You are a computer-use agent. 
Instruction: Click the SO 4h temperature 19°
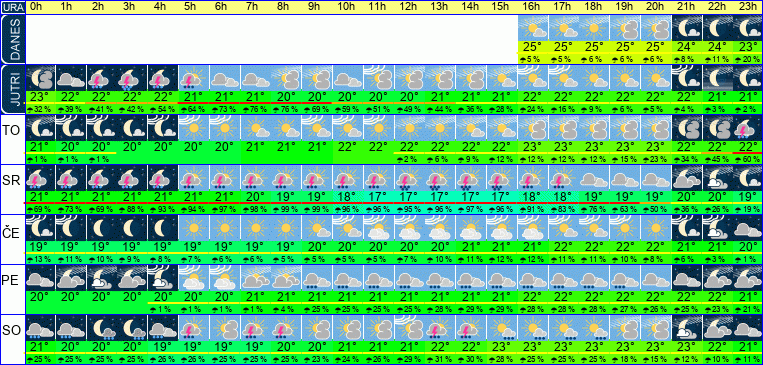point(163,347)
